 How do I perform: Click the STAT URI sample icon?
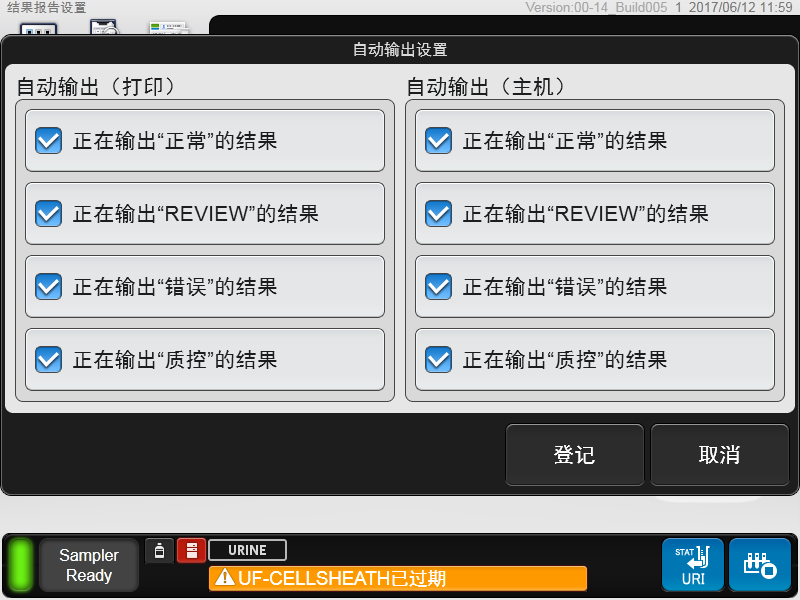pyautogui.click(x=692, y=565)
